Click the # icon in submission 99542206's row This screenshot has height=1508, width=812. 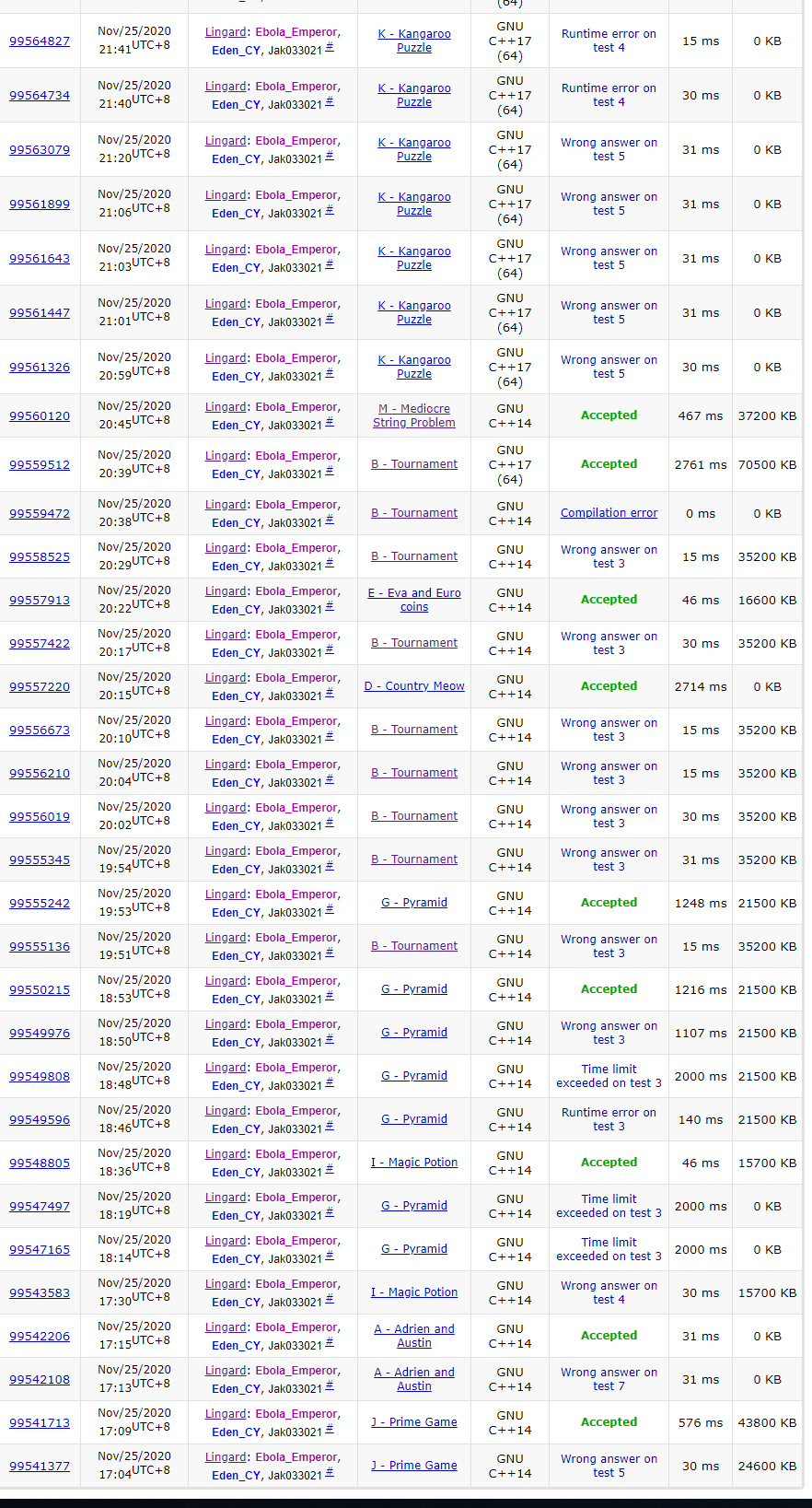[330, 1343]
